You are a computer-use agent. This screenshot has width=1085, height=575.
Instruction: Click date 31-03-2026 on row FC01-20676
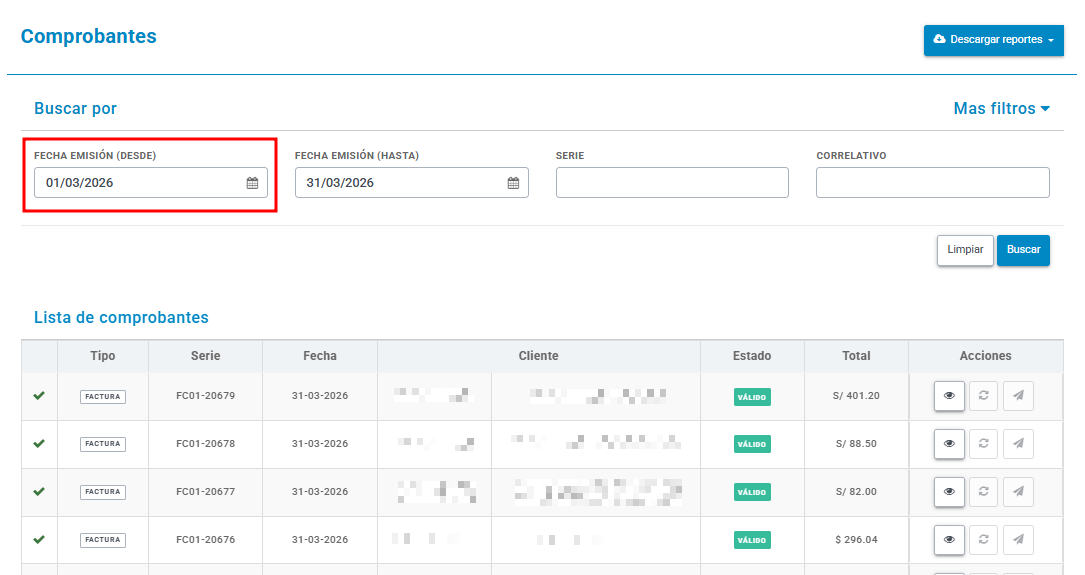tap(320, 540)
